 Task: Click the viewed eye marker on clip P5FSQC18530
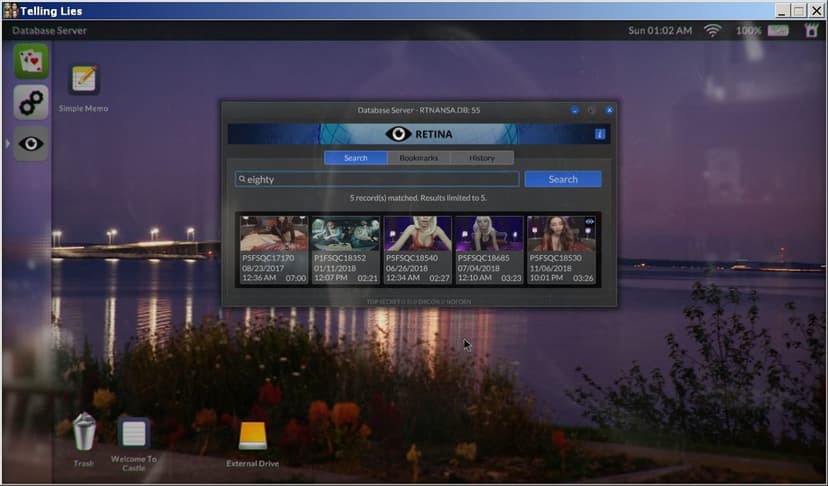coord(589,222)
